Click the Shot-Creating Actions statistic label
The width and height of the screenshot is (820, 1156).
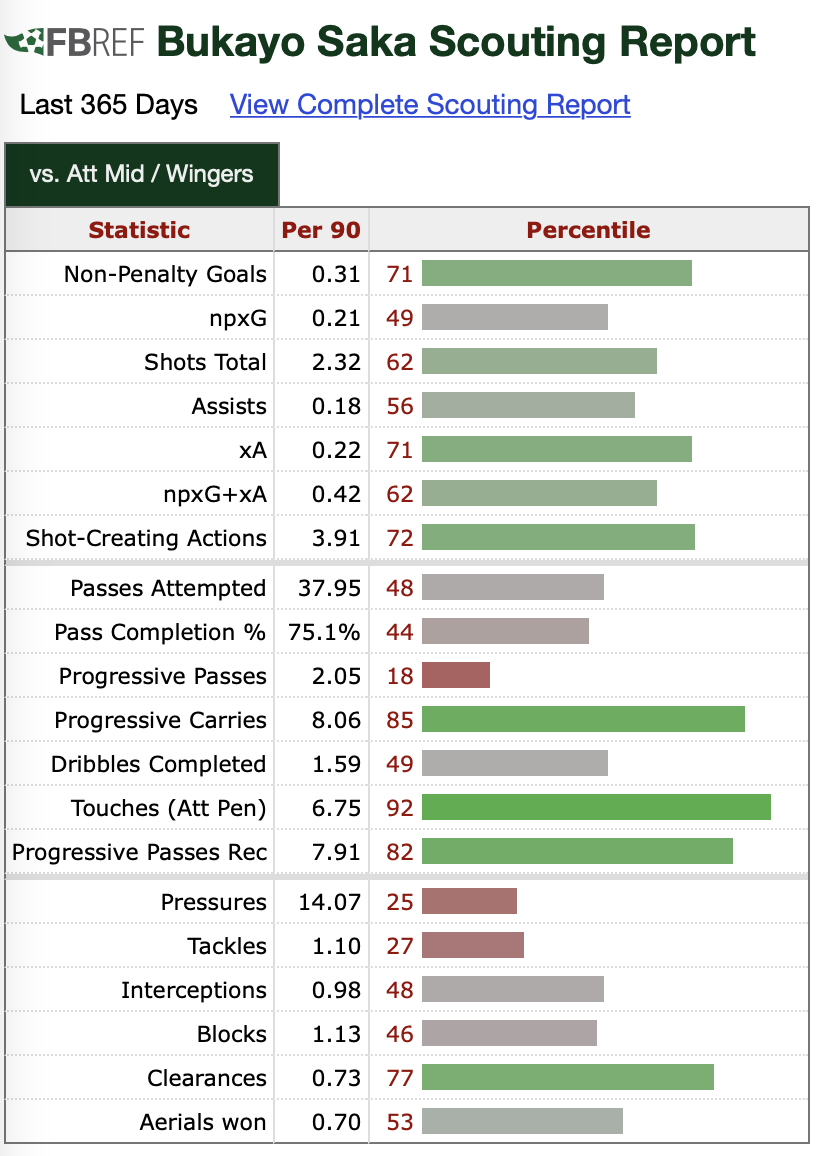[x=146, y=538]
